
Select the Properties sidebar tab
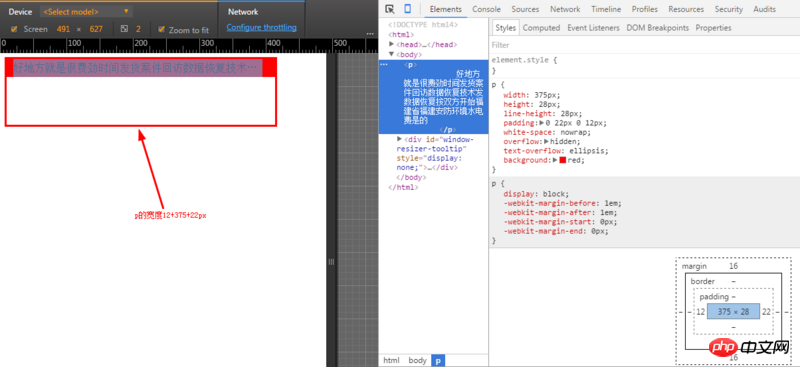click(x=713, y=28)
